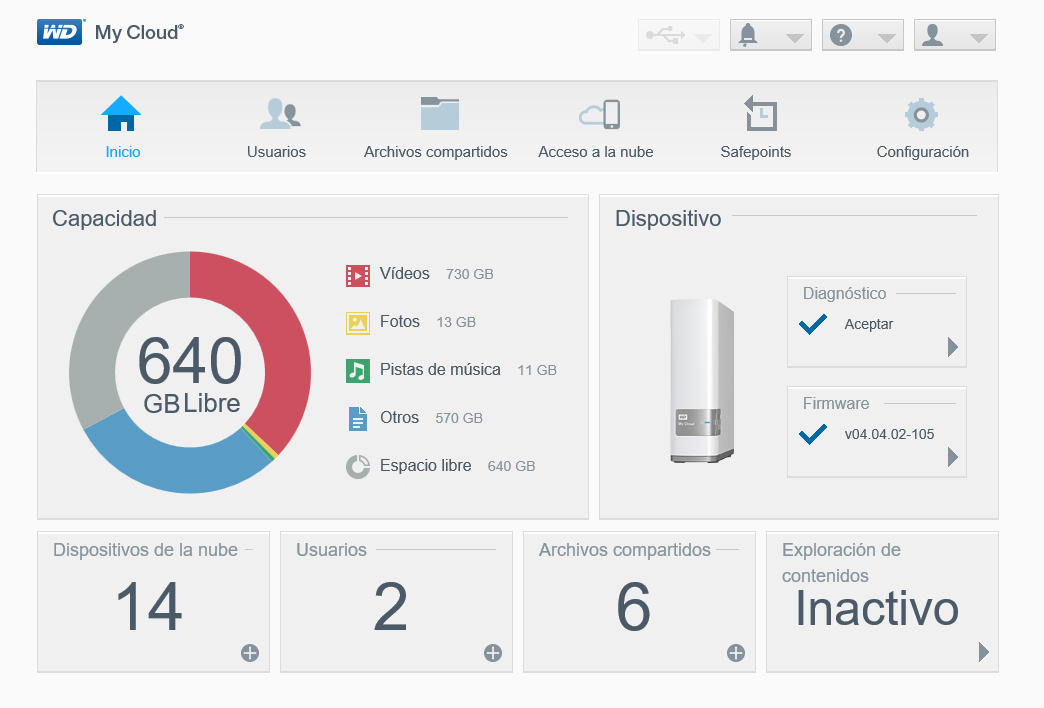This screenshot has height=708, width=1044.
Task: Add a user with the plus button
Action: 493,653
